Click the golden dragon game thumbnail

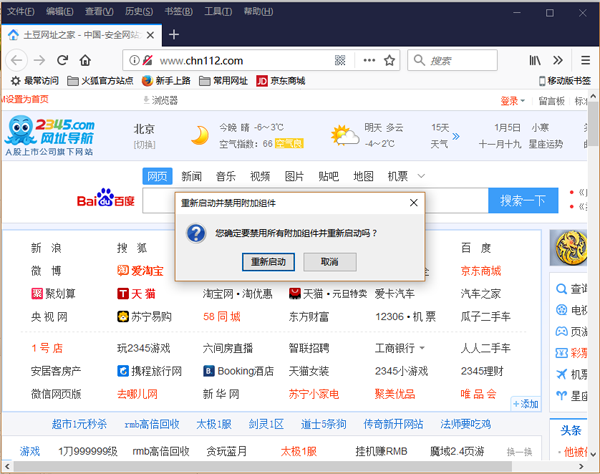pos(568,248)
